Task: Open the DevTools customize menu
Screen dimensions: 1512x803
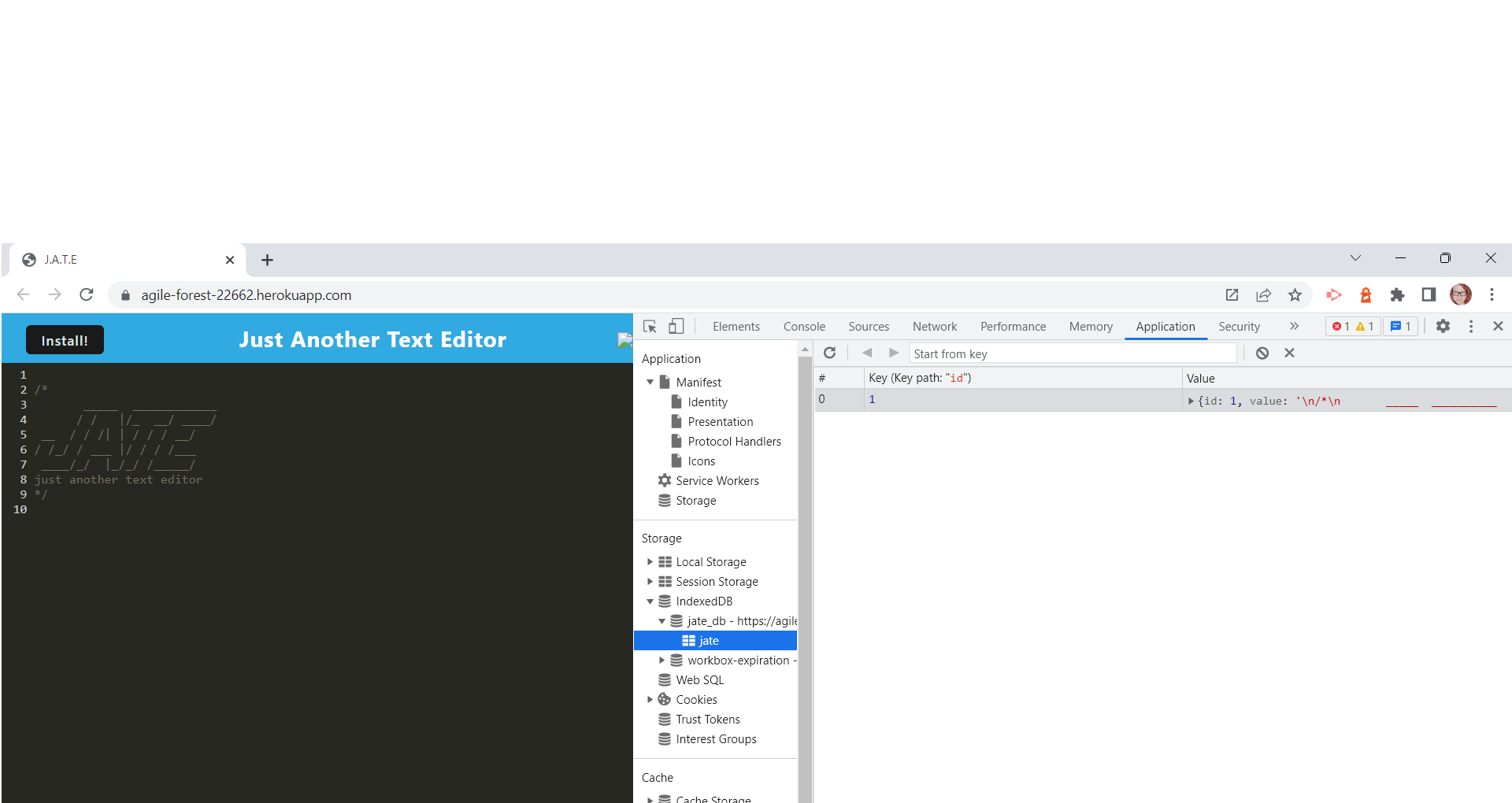Action: [1470, 326]
